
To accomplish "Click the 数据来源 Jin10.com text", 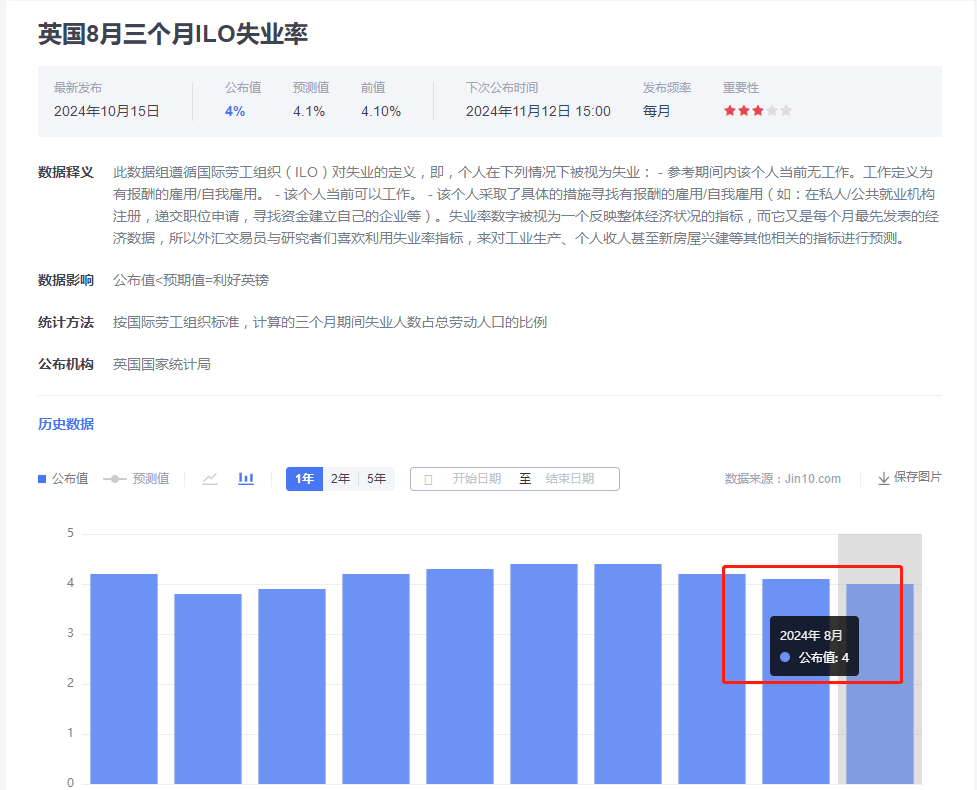I will pos(783,479).
